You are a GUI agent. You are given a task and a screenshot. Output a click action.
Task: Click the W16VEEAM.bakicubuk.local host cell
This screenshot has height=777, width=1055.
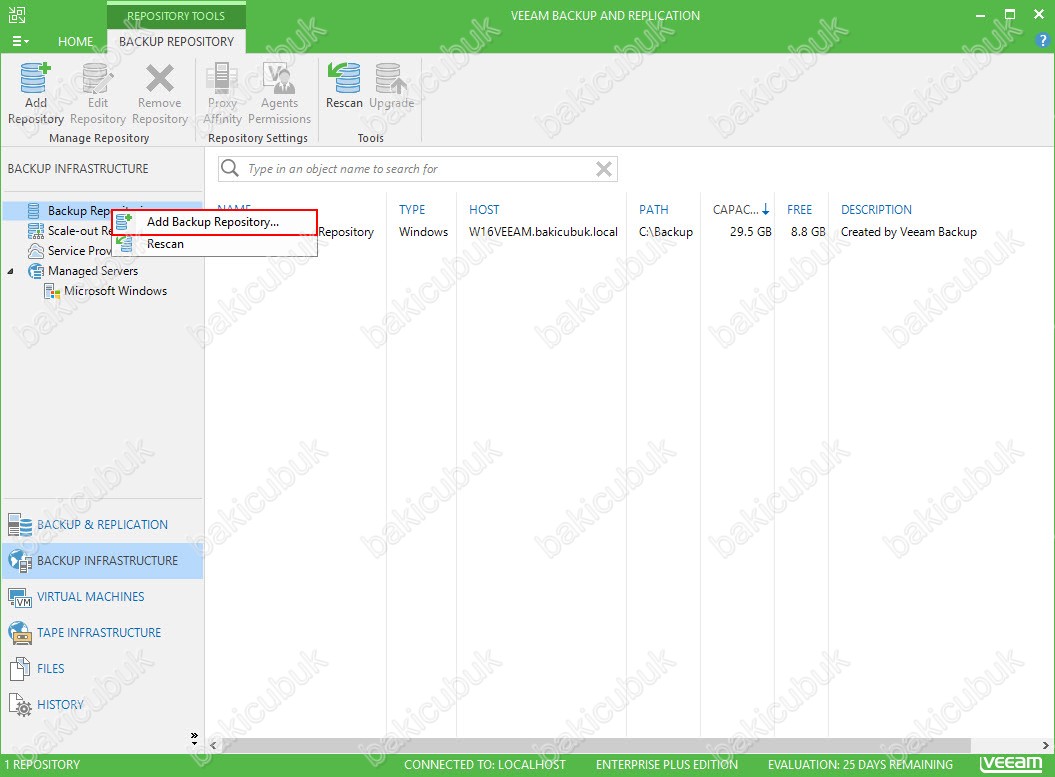543,232
